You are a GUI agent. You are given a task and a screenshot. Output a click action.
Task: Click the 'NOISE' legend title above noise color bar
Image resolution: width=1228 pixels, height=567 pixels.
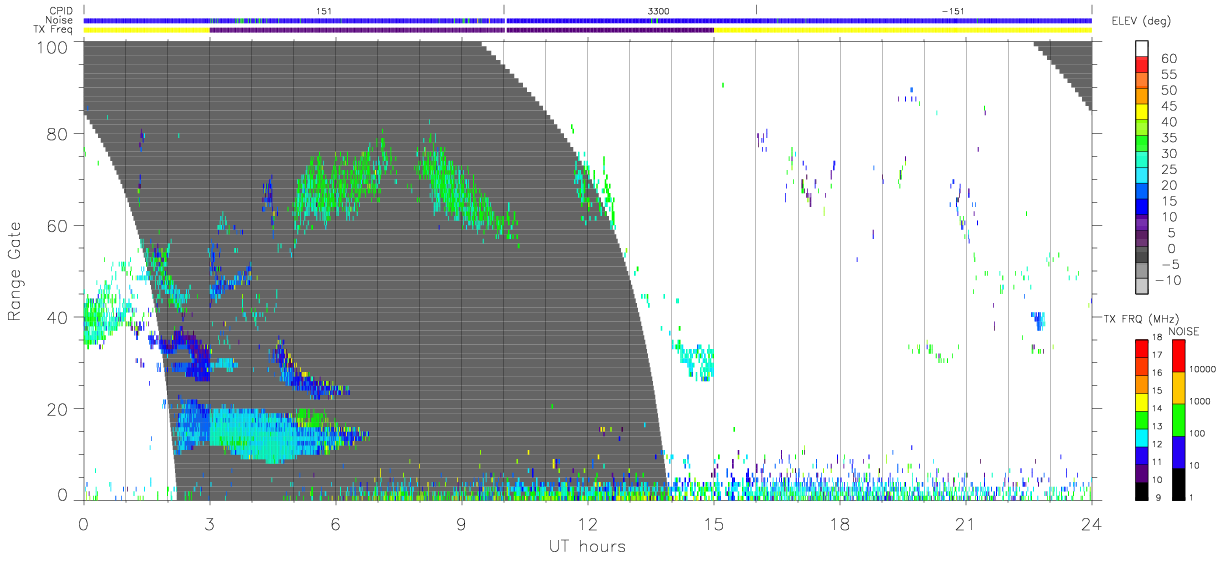[1184, 331]
